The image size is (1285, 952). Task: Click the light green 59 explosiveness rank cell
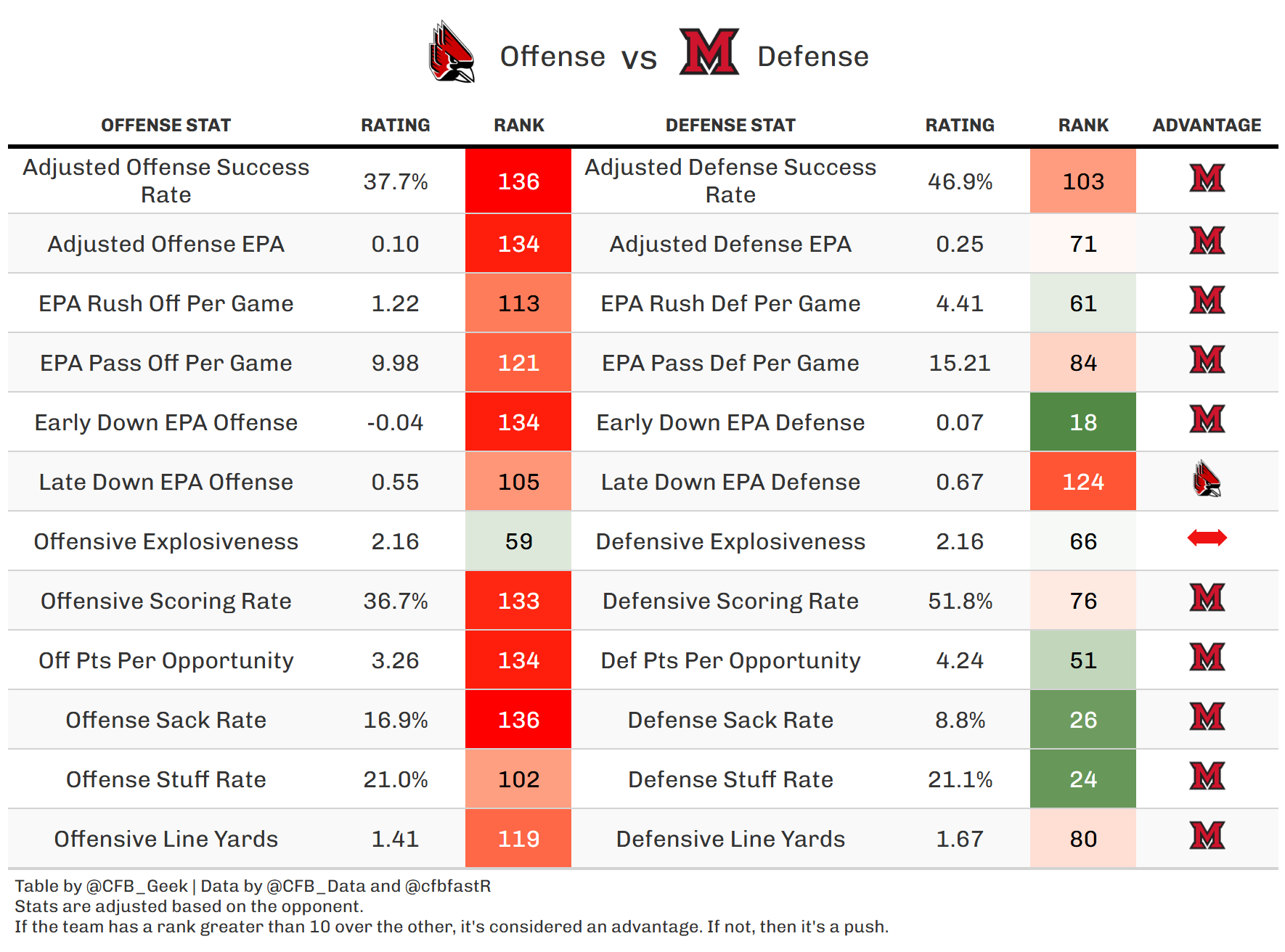[518, 541]
